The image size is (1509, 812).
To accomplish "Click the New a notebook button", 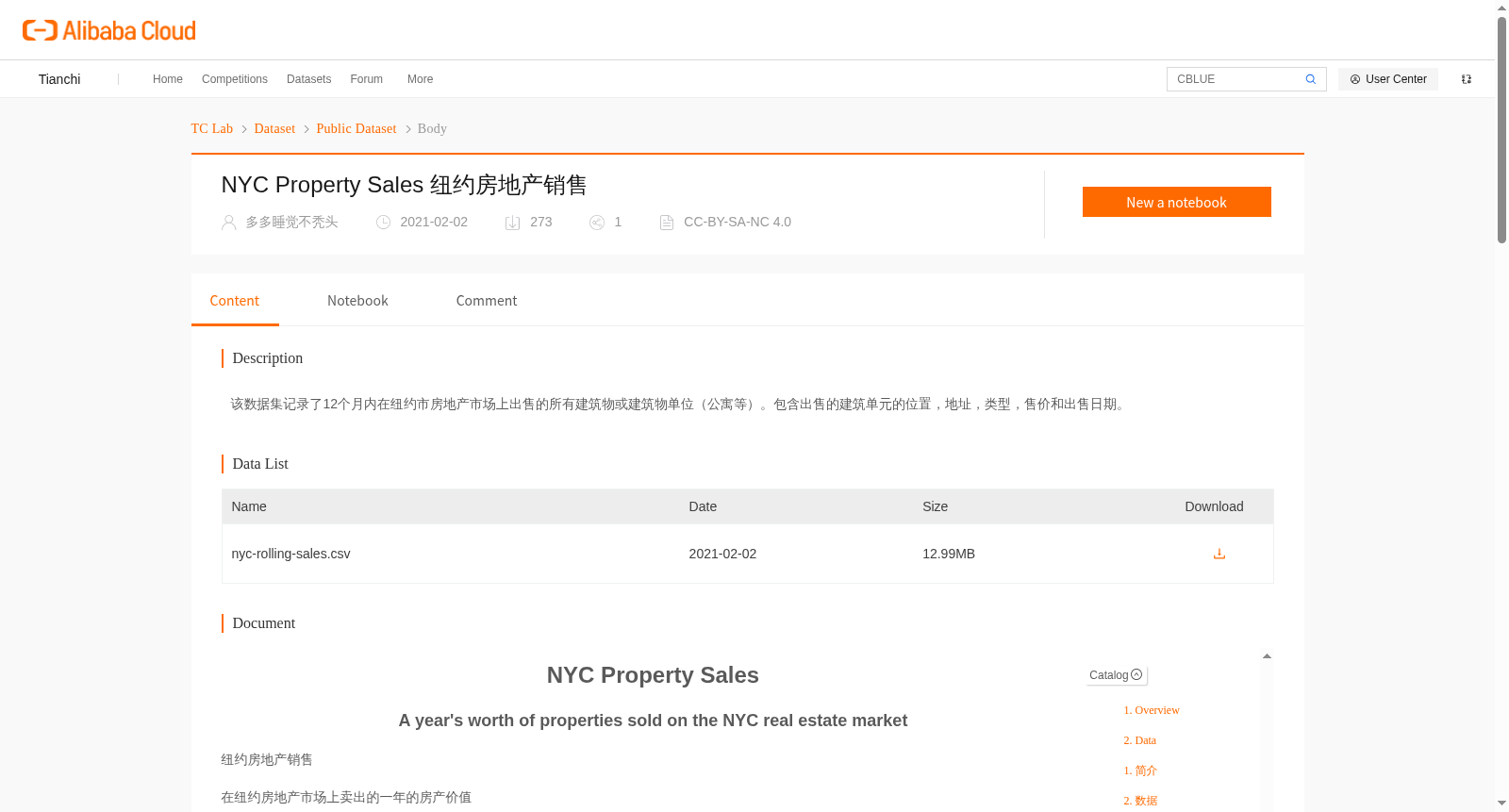I will pyautogui.click(x=1176, y=202).
